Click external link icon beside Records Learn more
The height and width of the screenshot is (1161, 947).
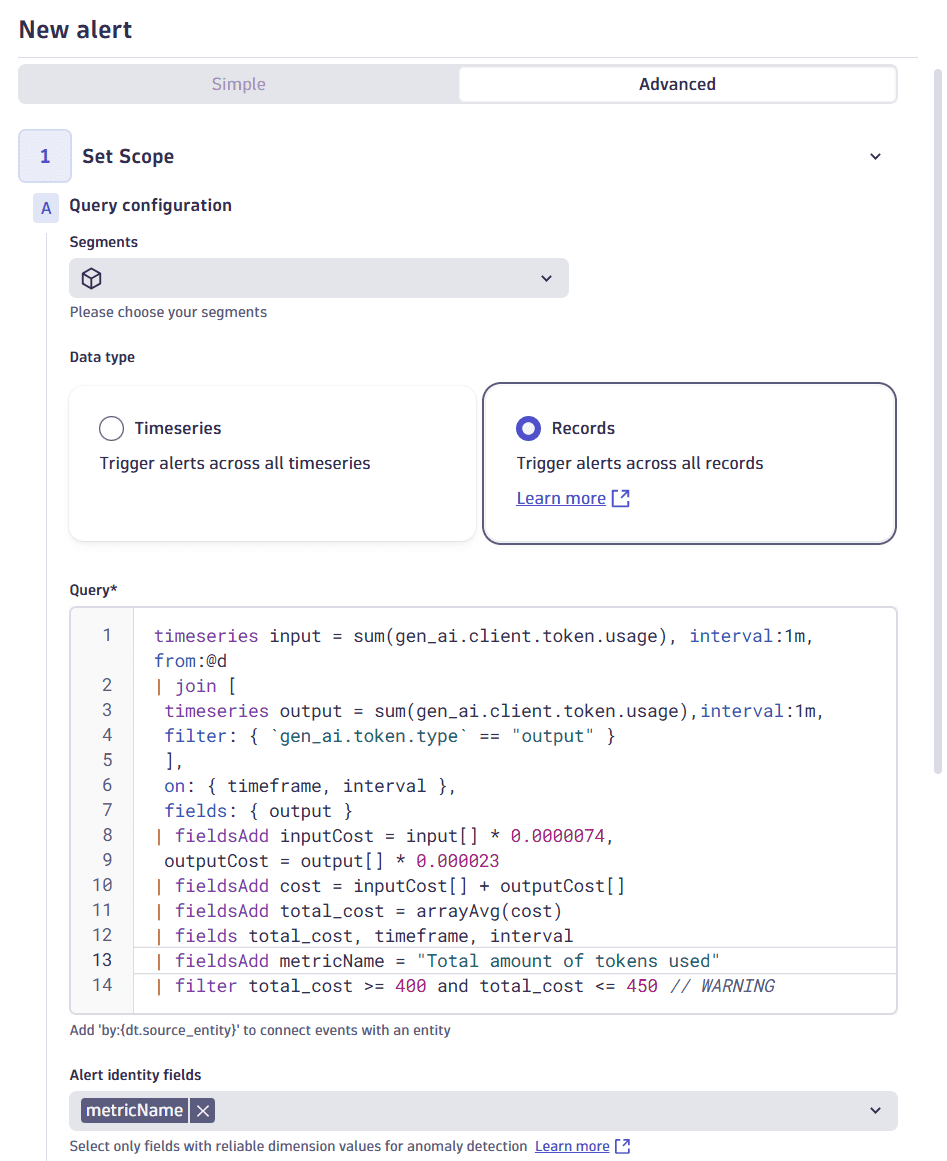pos(620,498)
